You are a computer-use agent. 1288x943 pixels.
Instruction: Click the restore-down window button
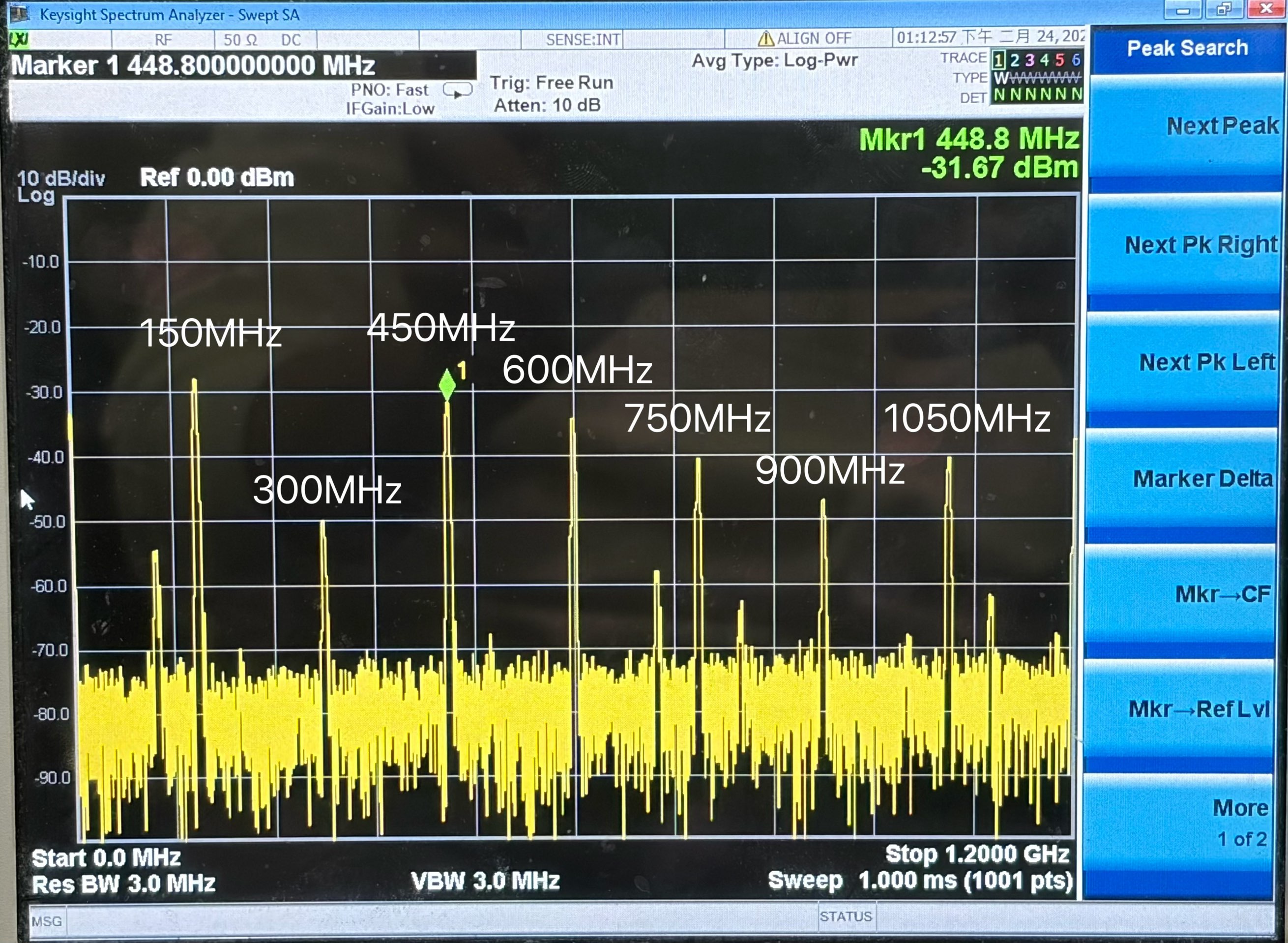click(x=1224, y=9)
